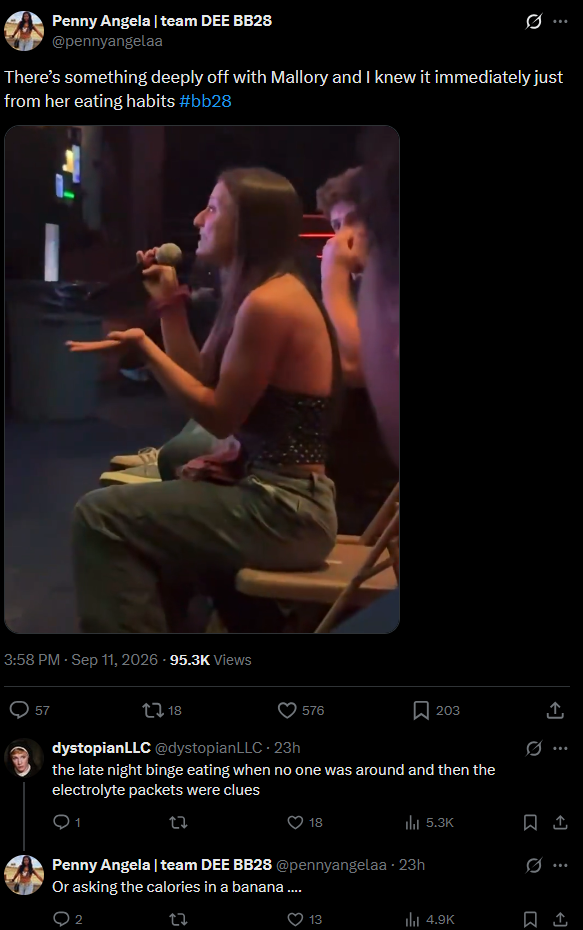Open Penny Angela's profile avatar at top

24,31
